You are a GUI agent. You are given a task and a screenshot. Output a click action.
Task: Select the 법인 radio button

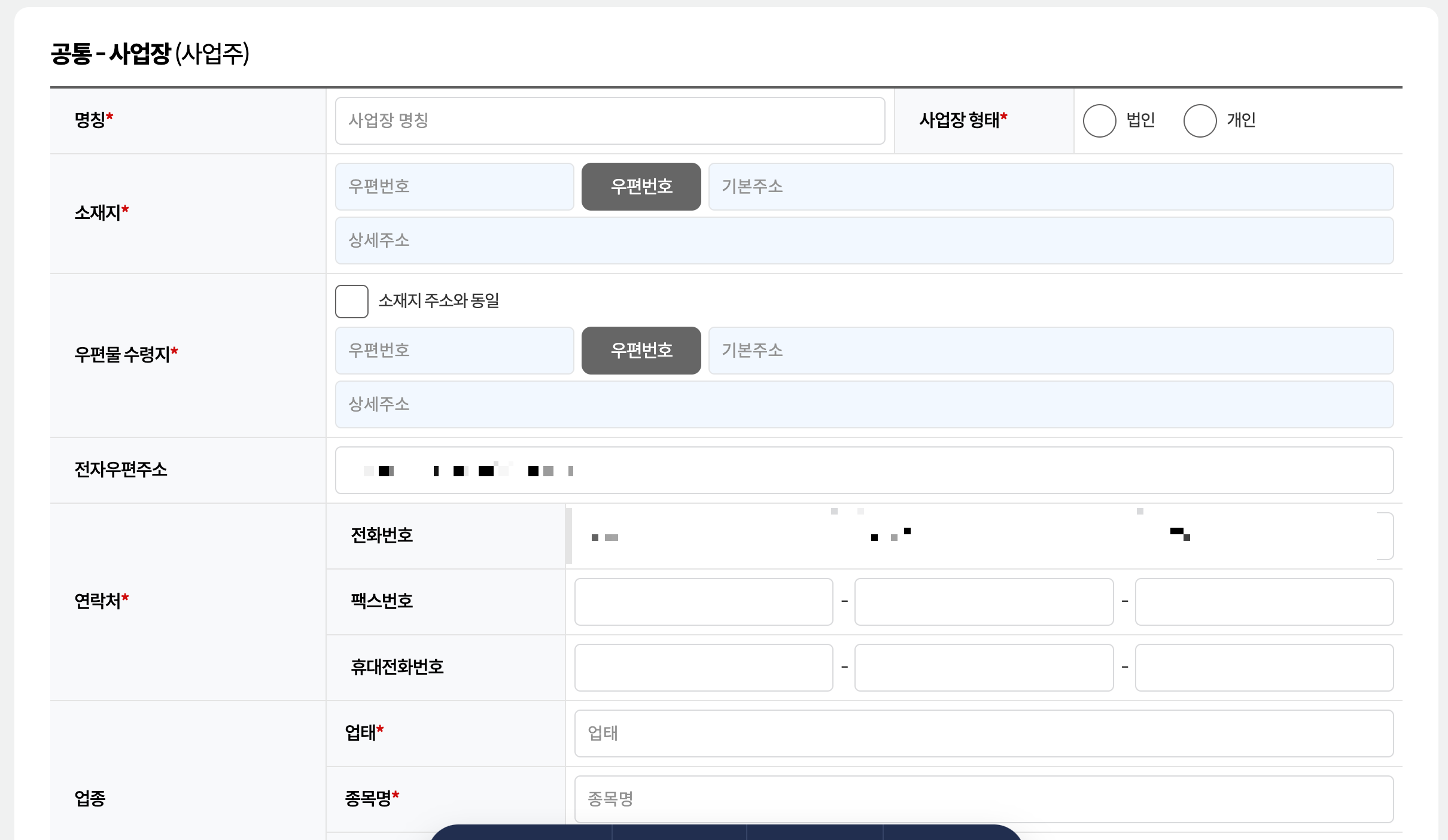point(1099,121)
